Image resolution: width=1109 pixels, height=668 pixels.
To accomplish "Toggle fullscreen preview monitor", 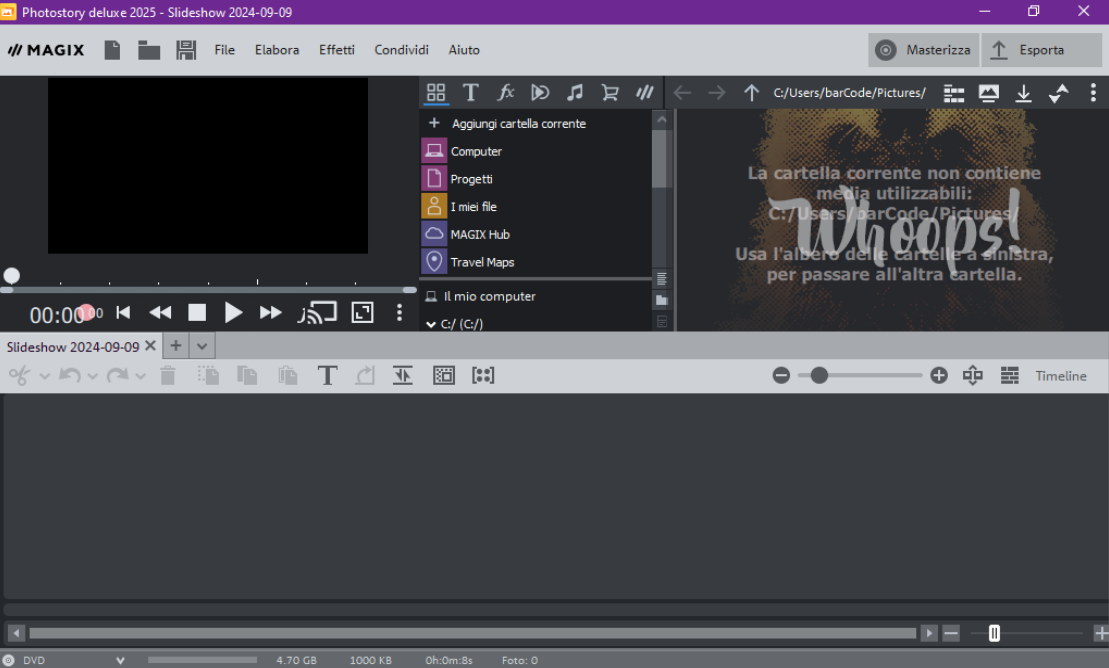I will [x=362, y=313].
